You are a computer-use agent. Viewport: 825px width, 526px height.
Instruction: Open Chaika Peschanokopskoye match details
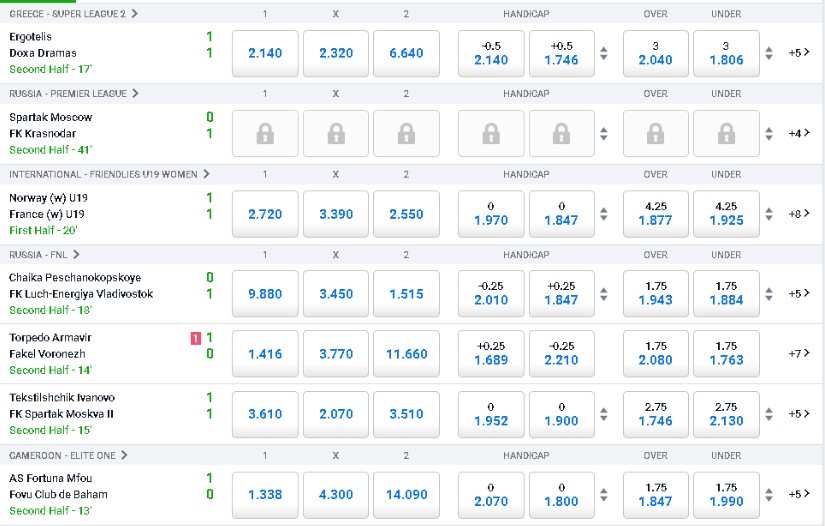click(x=75, y=278)
